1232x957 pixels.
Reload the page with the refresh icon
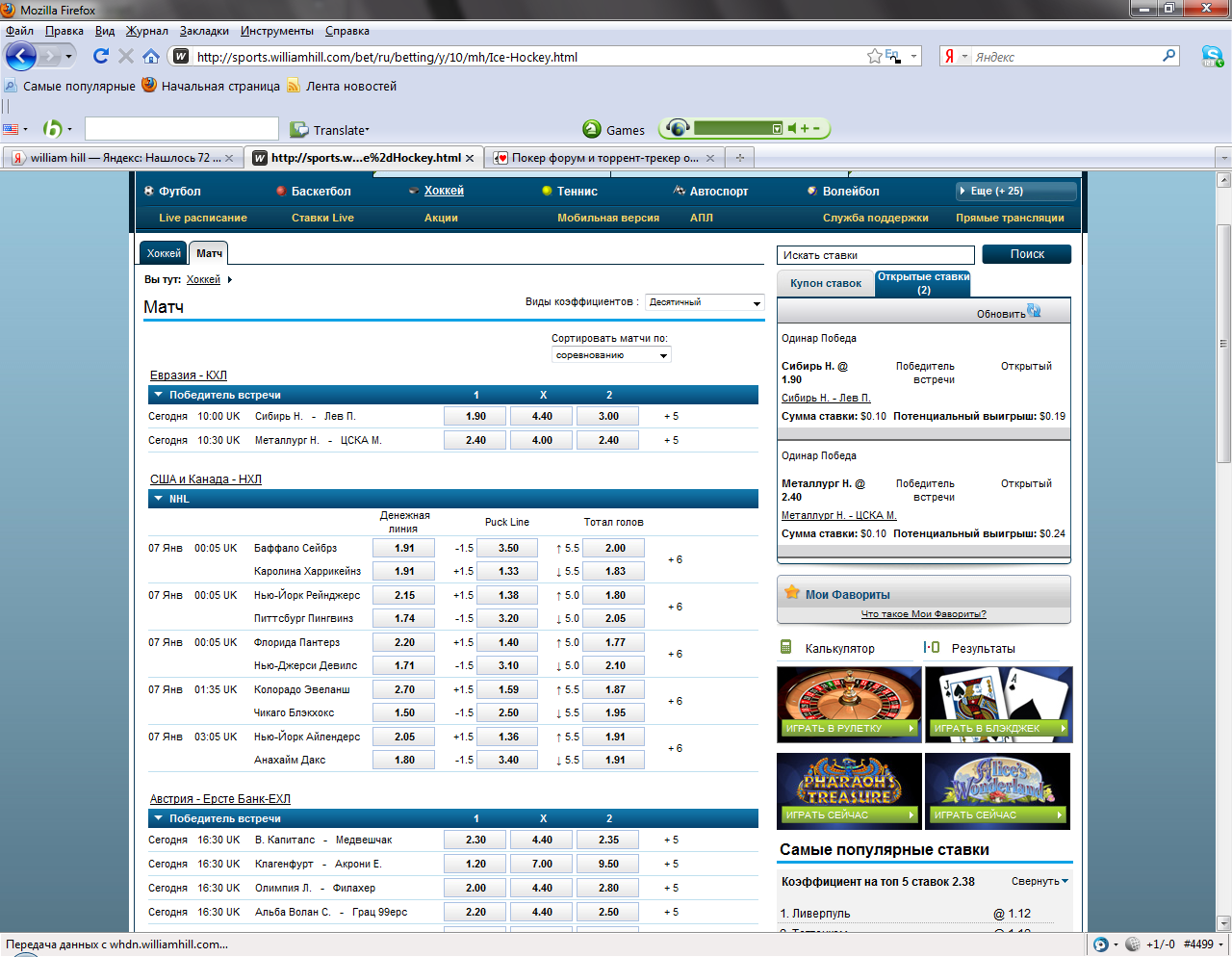pos(101,56)
